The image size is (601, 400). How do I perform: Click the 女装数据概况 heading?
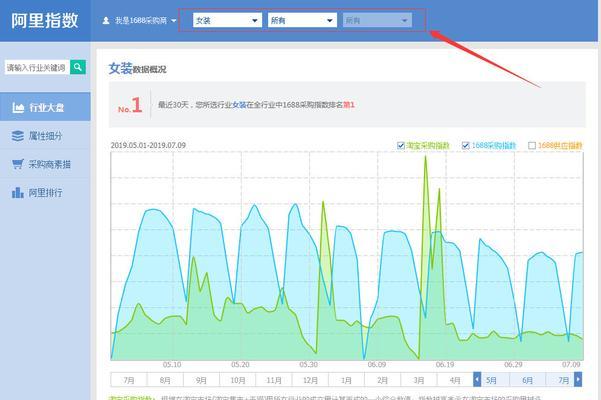click(138, 69)
